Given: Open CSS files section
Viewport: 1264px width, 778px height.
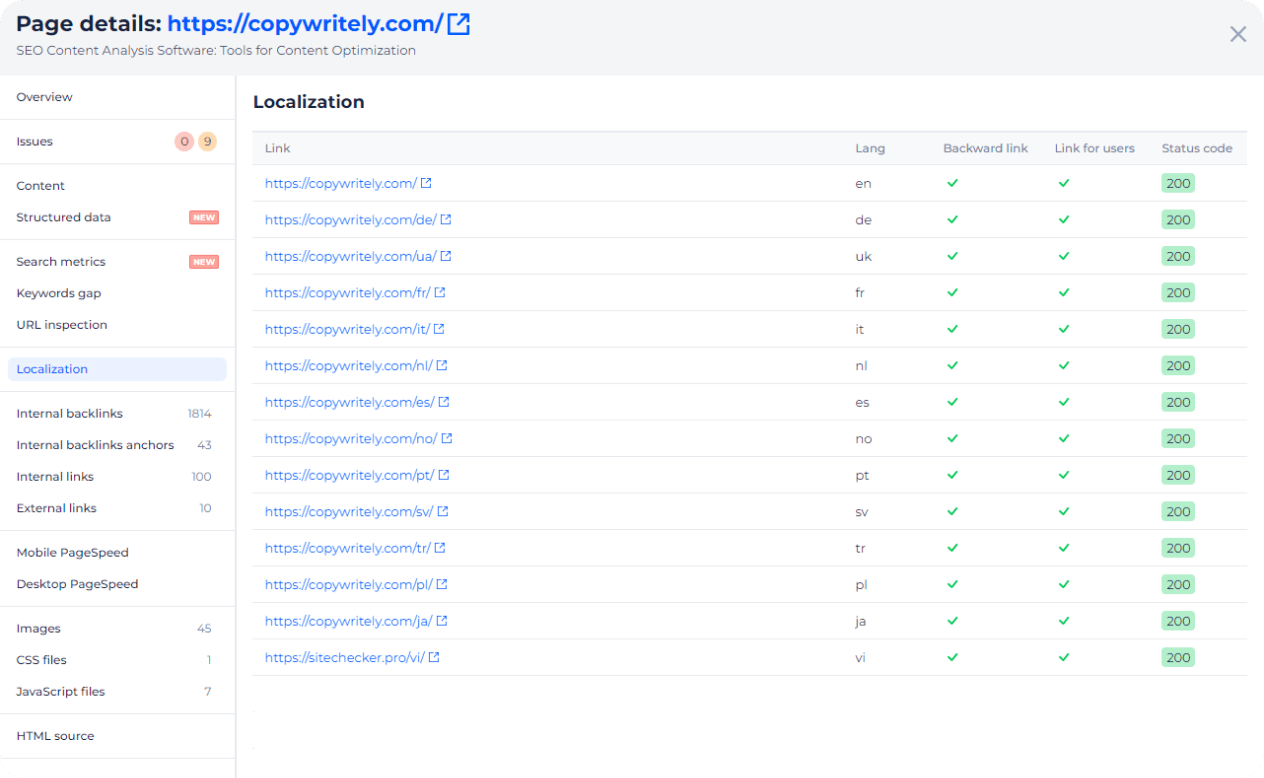Looking at the screenshot, I should coord(42,660).
